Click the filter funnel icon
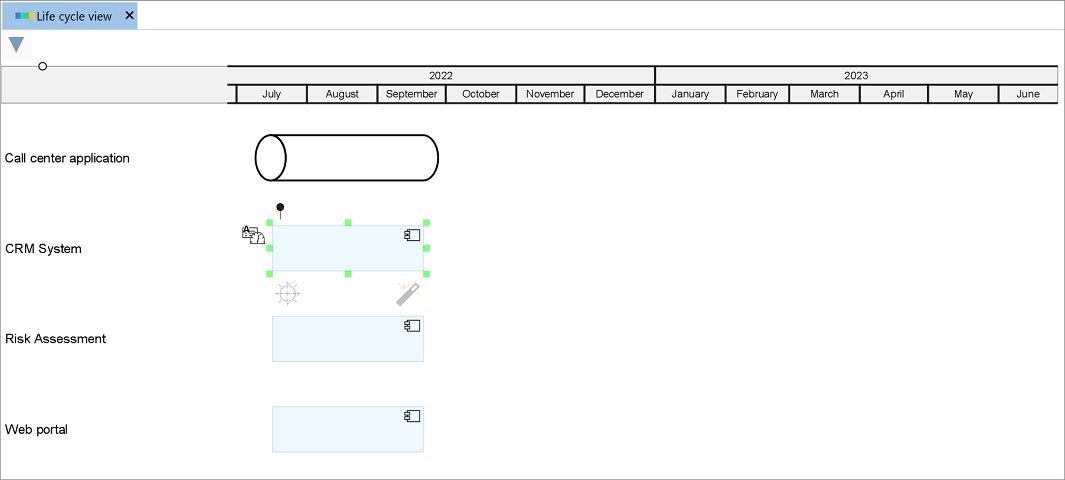1065x480 pixels. (16, 45)
